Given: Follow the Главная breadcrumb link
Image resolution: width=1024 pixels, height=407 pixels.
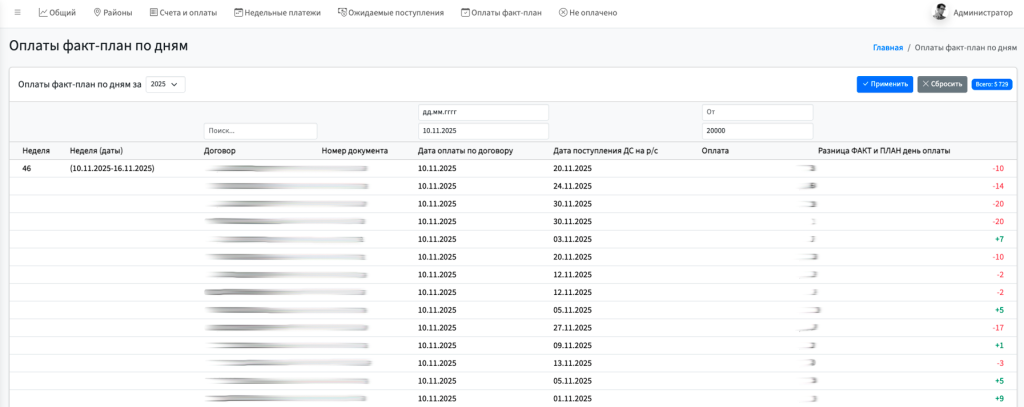Looking at the screenshot, I should [887, 47].
